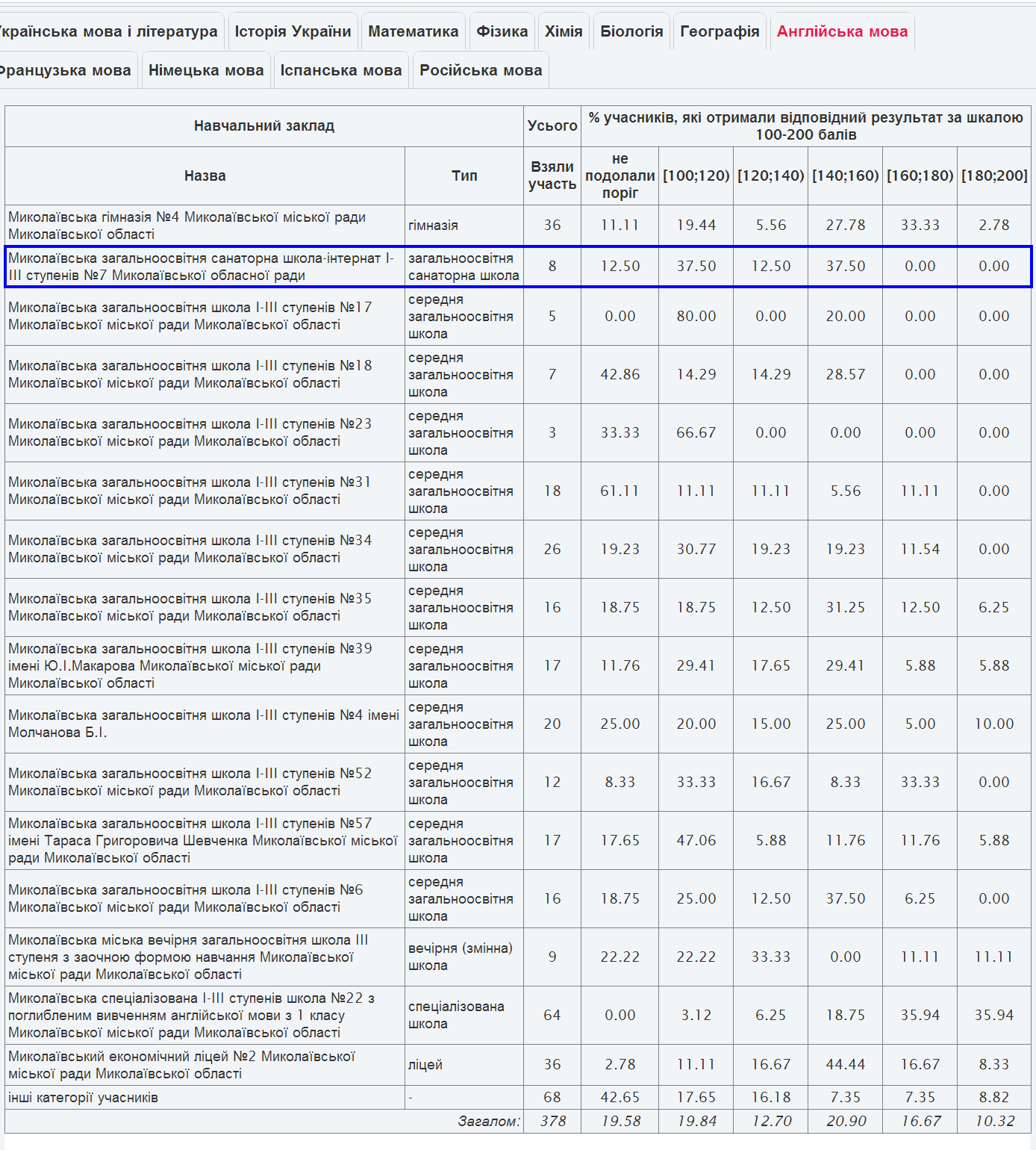
Task: Open the Російська мова tab
Action: pos(481,70)
